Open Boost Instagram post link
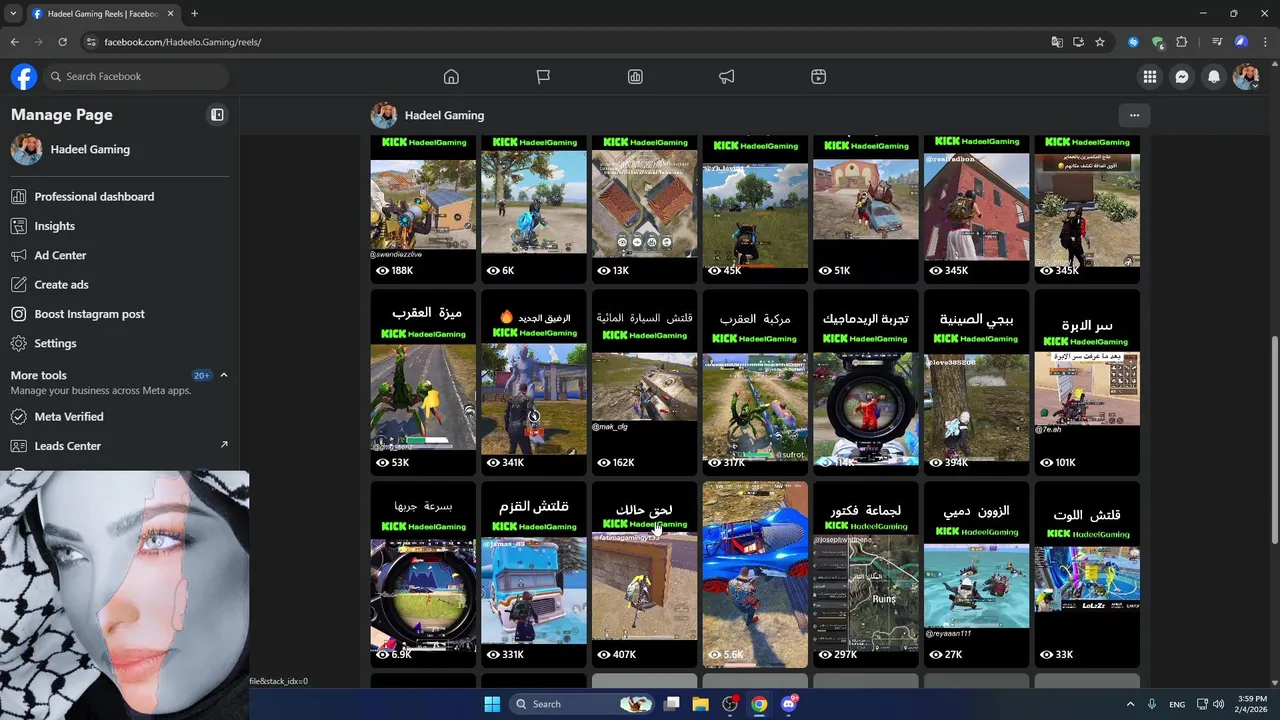The width and height of the screenshot is (1280, 720). click(90, 314)
